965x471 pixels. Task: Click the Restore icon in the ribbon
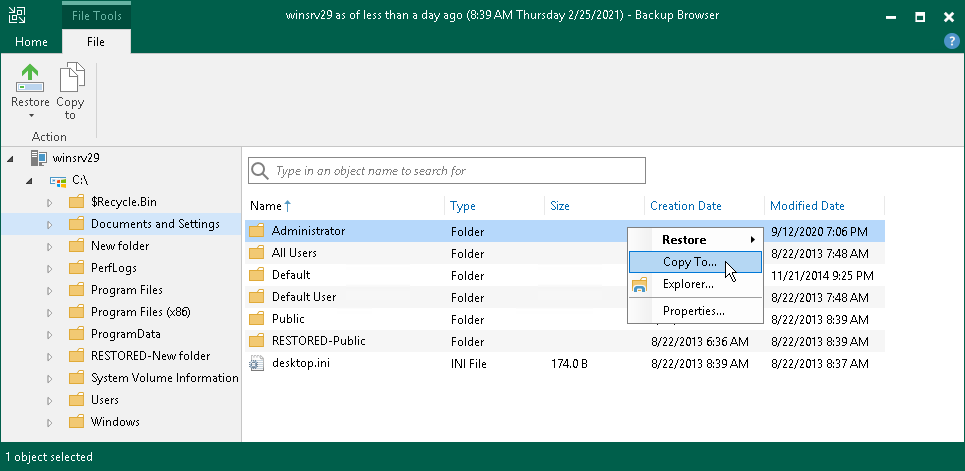click(30, 78)
